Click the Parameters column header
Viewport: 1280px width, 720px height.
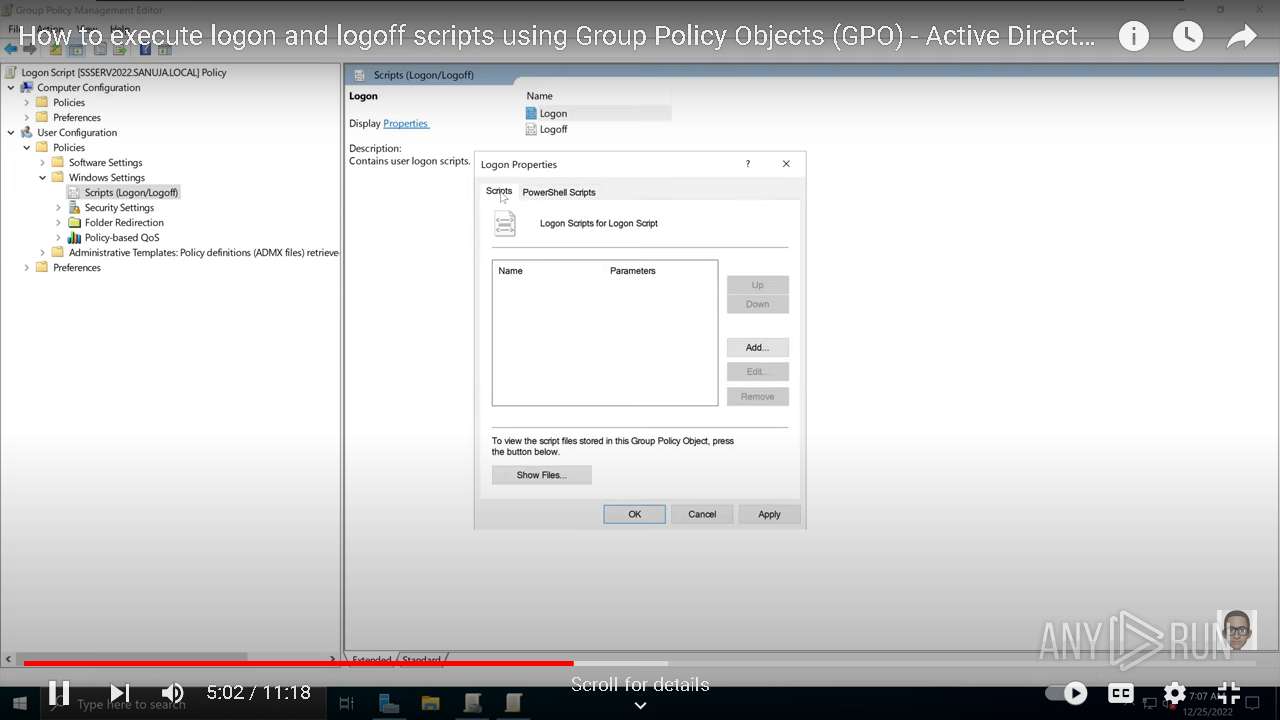[x=633, y=271]
